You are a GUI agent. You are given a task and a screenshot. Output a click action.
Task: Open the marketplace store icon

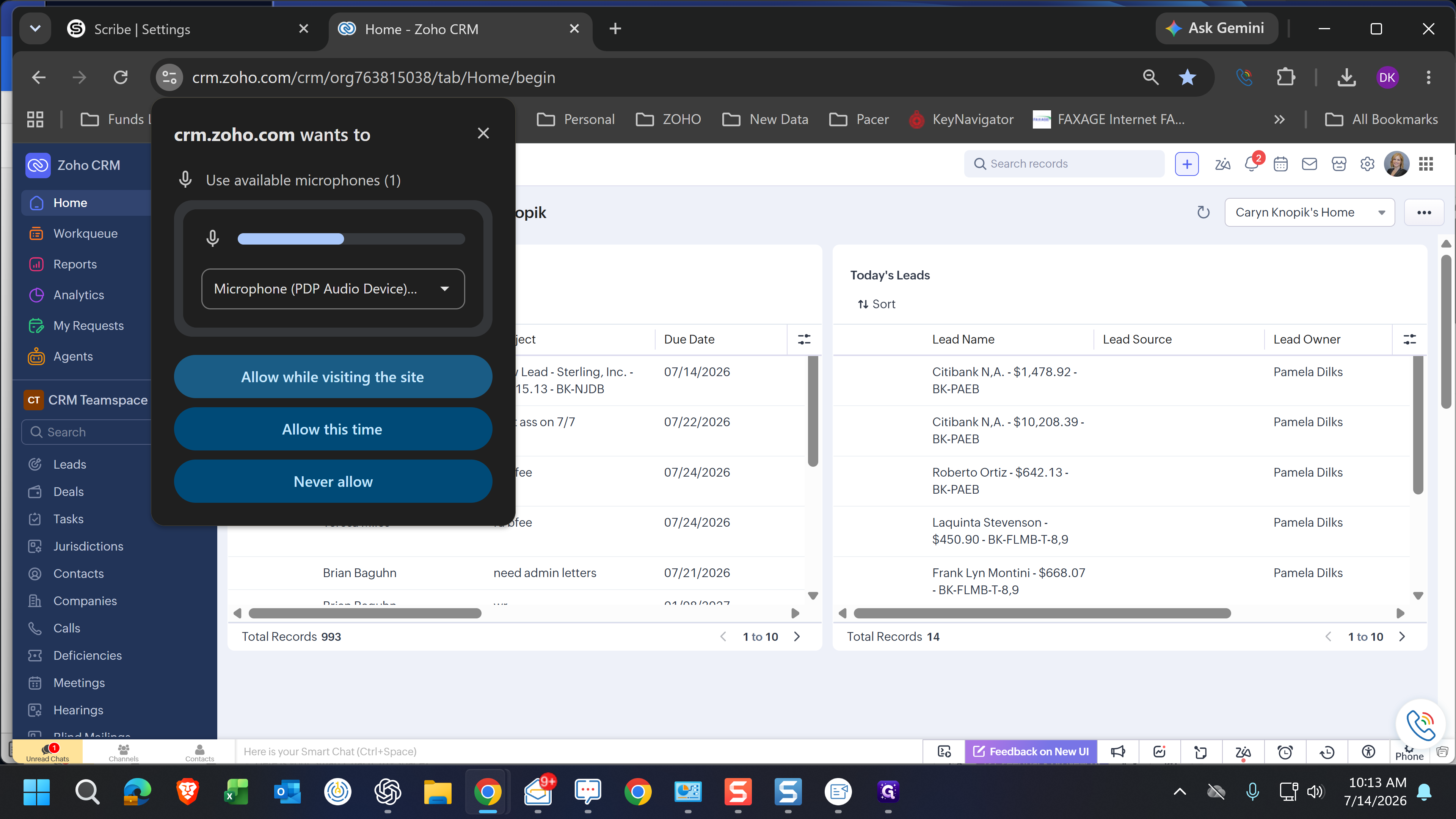point(1338,165)
